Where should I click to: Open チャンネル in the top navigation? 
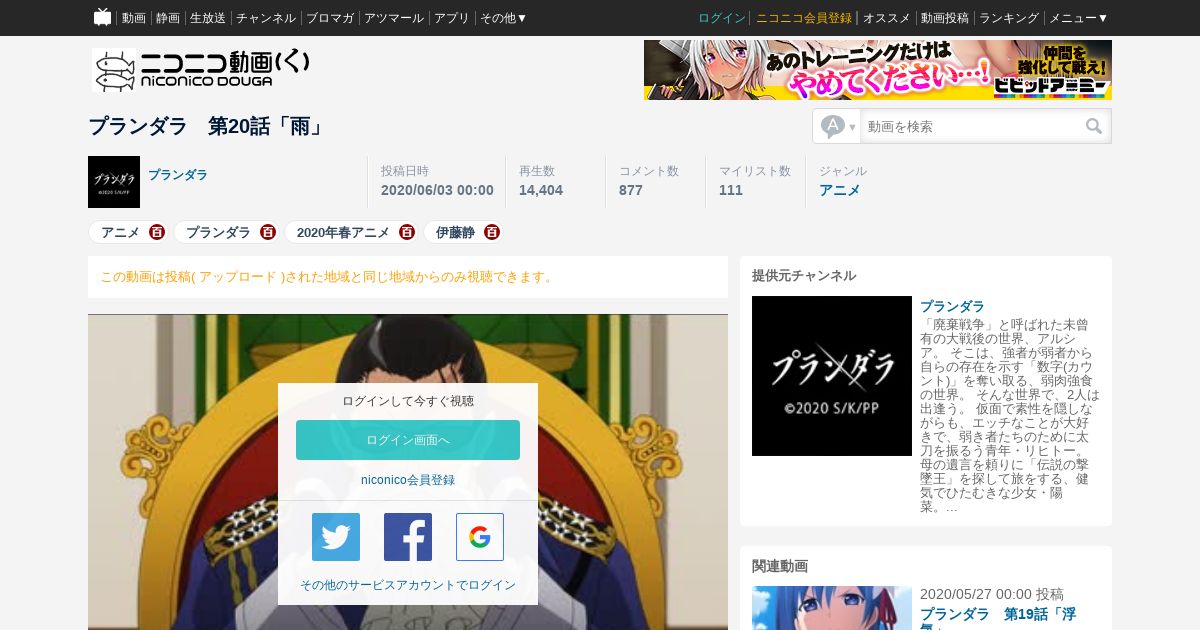(266, 18)
